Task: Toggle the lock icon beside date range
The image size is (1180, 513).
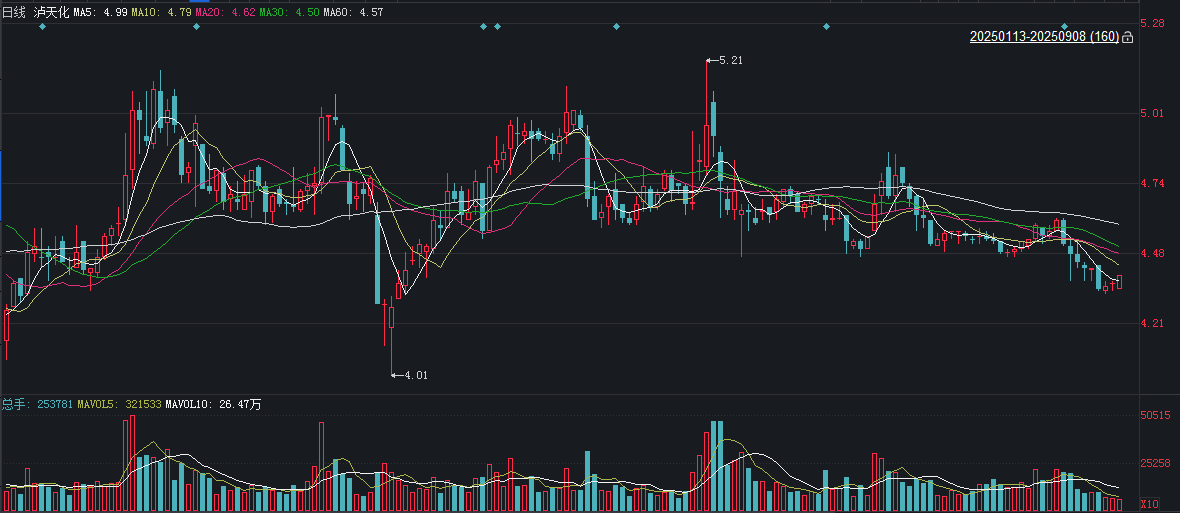Action: pos(1128,38)
